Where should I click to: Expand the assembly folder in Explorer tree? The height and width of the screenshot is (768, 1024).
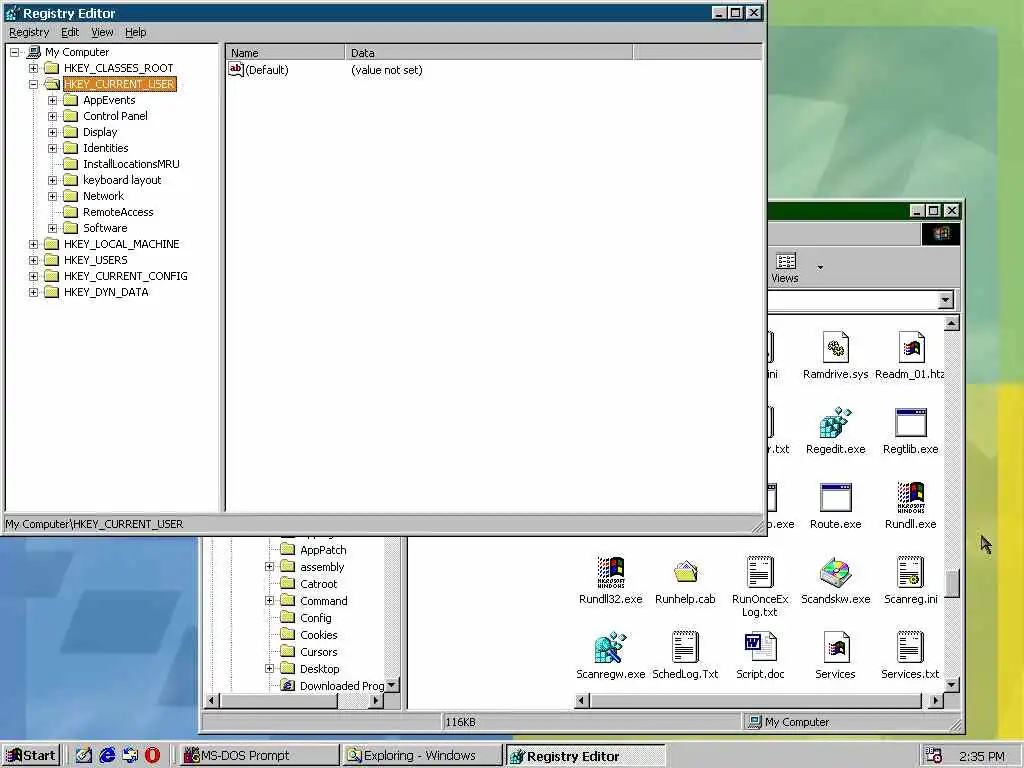click(x=269, y=567)
